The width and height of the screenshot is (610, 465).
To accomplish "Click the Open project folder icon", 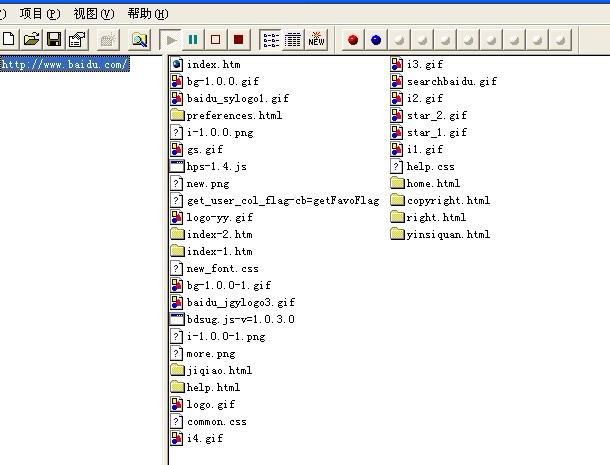I will click(x=31, y=40).
